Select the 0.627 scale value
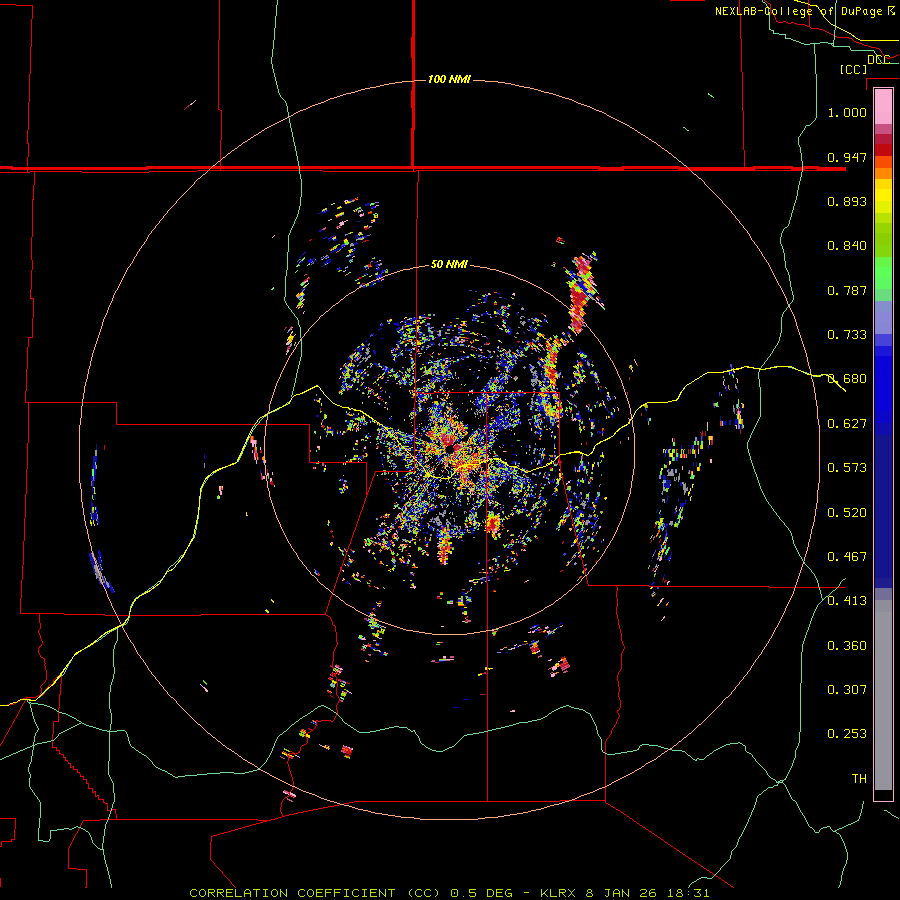 tap(847, 424)
